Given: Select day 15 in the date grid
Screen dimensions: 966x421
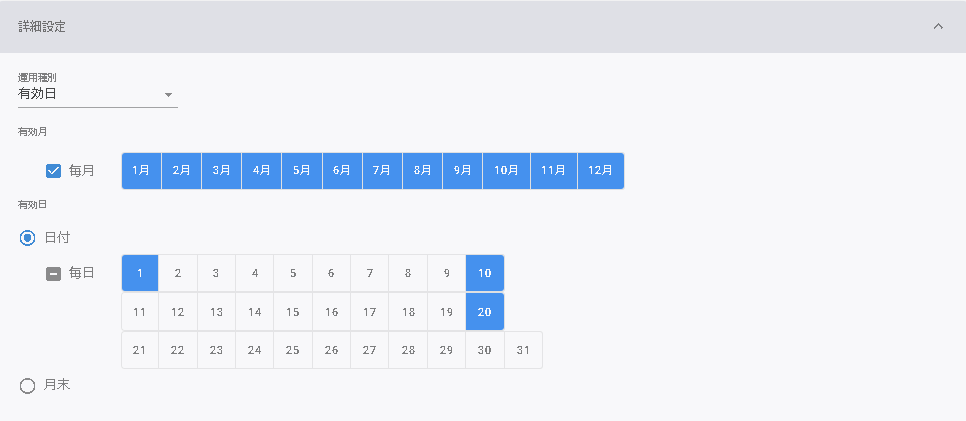Looking at the screenshot, I should 293,312.
